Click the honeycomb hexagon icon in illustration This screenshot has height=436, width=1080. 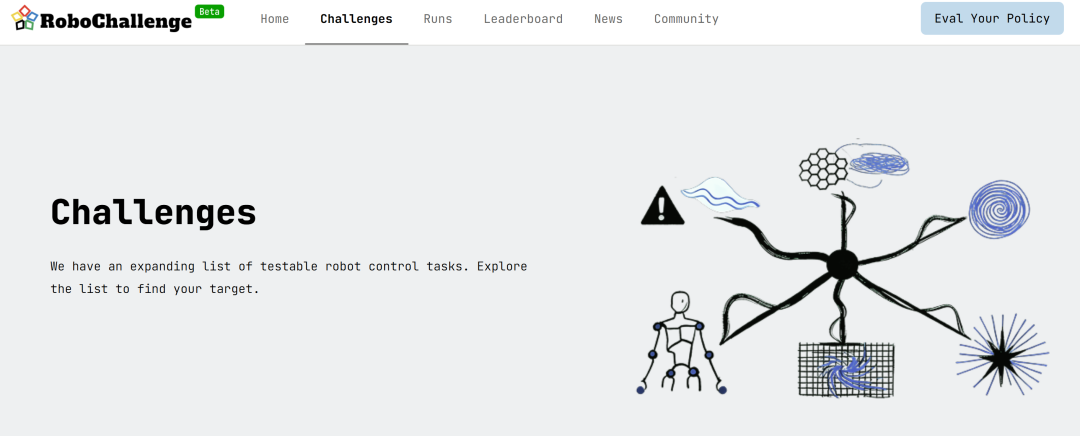823,169
